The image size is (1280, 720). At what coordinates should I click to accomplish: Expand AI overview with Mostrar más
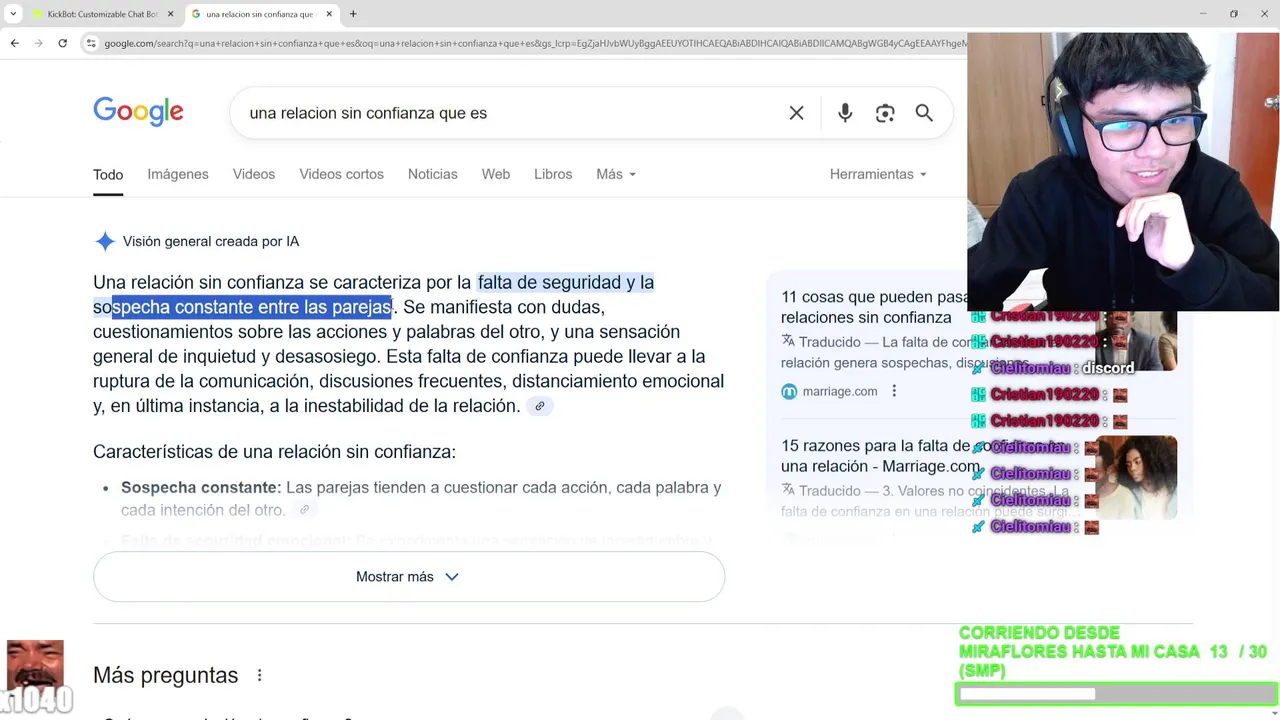409,576
